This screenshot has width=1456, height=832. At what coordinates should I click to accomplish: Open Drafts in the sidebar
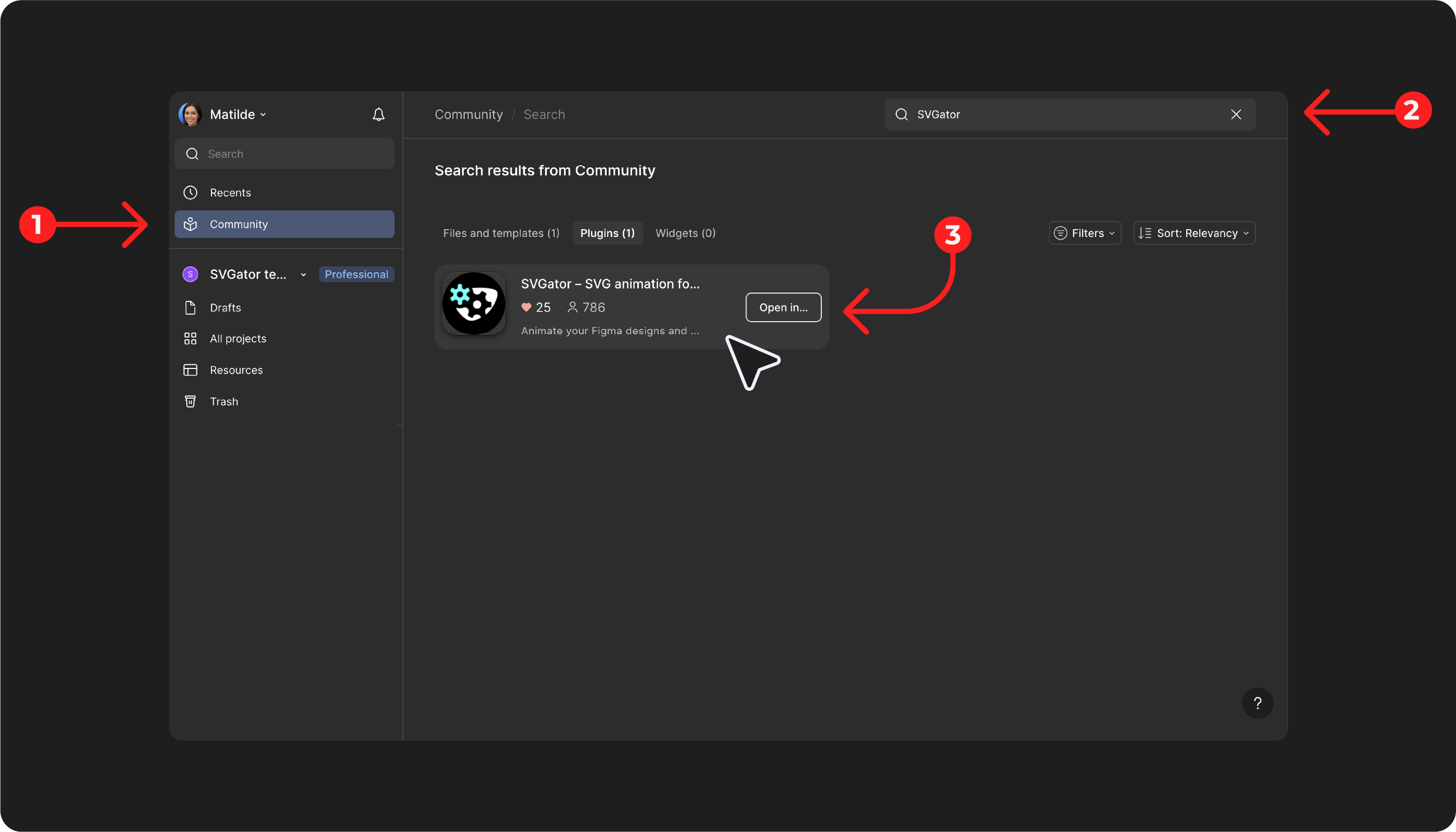[x=225, y=308]
